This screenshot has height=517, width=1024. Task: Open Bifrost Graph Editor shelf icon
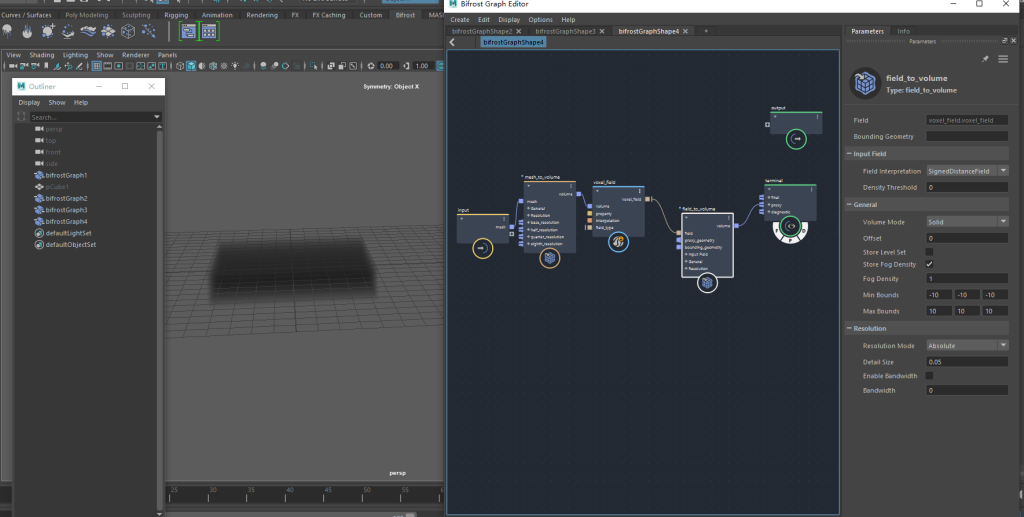[189, 31]
